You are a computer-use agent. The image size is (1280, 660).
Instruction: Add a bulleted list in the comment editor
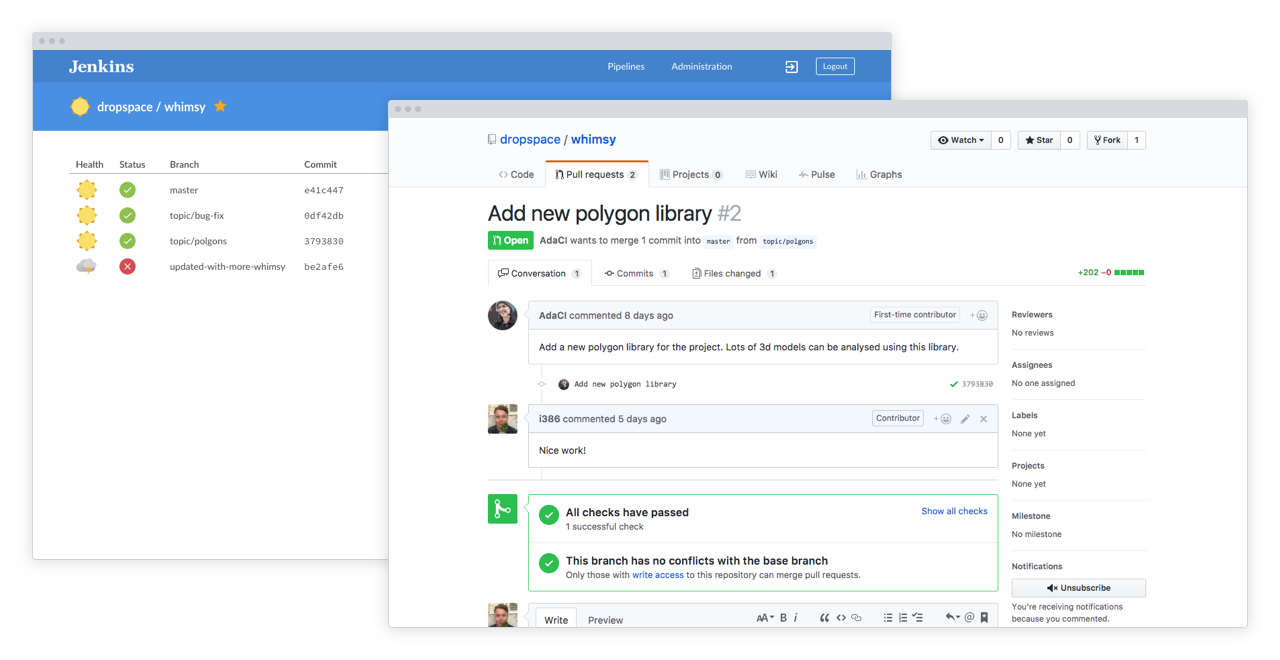889,617
